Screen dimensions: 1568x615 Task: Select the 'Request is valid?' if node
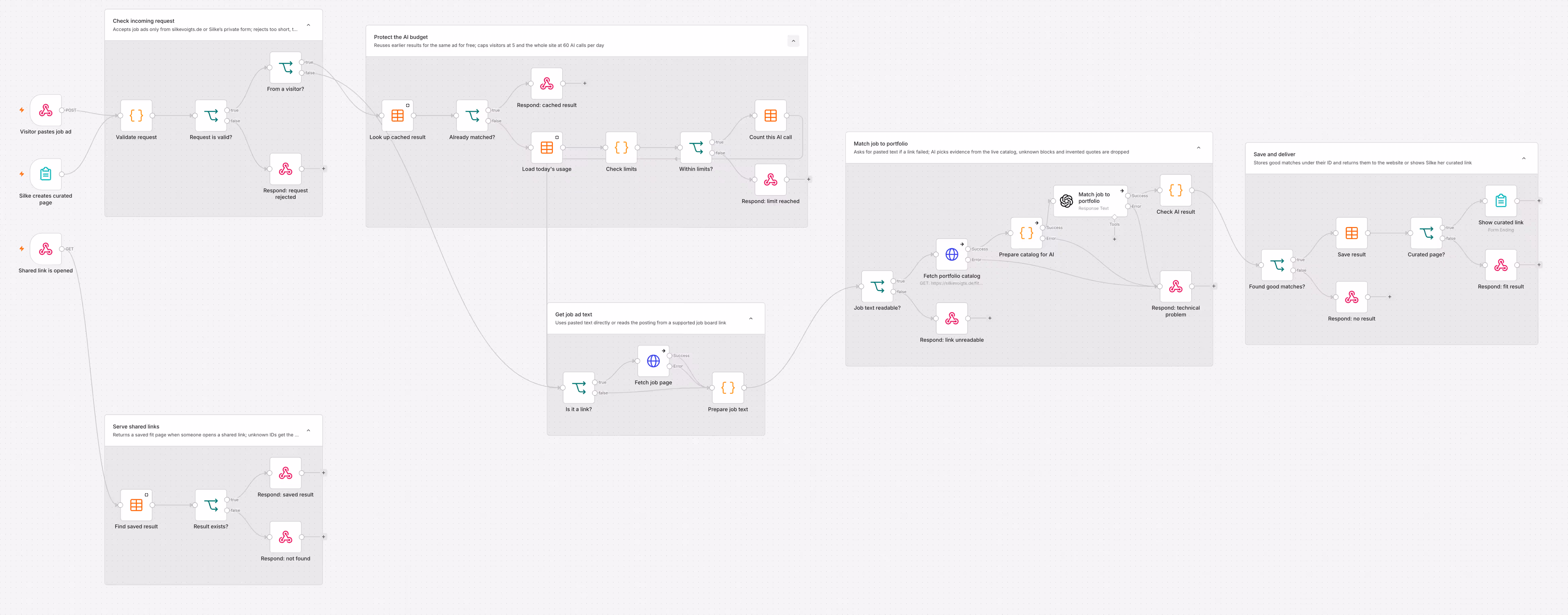[x=211, y=116]
